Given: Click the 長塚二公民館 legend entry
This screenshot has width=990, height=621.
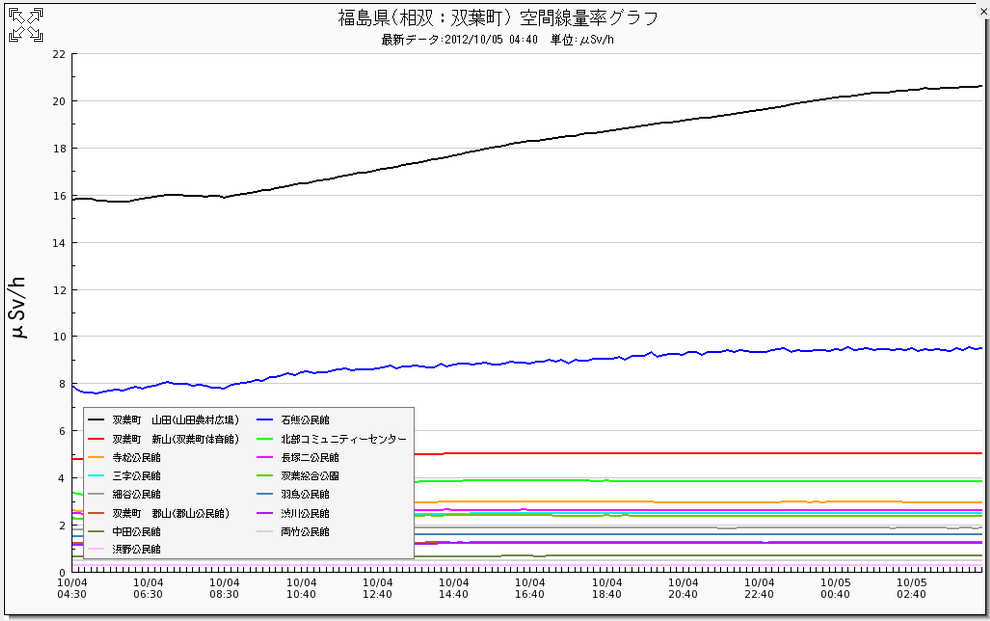Looking at the screenshot, I should pos(309,457).
